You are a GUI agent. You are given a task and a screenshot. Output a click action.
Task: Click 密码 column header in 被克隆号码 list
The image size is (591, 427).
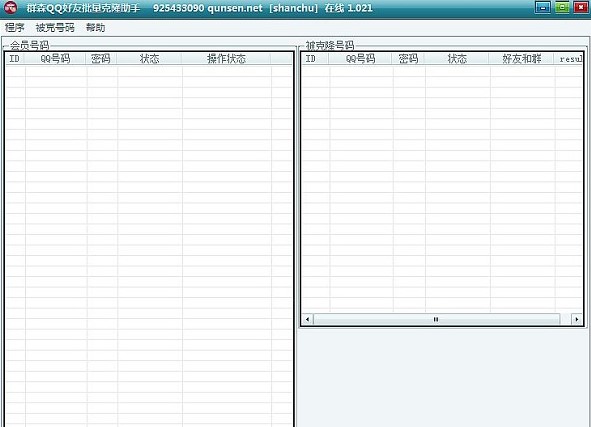click(409, 58)
